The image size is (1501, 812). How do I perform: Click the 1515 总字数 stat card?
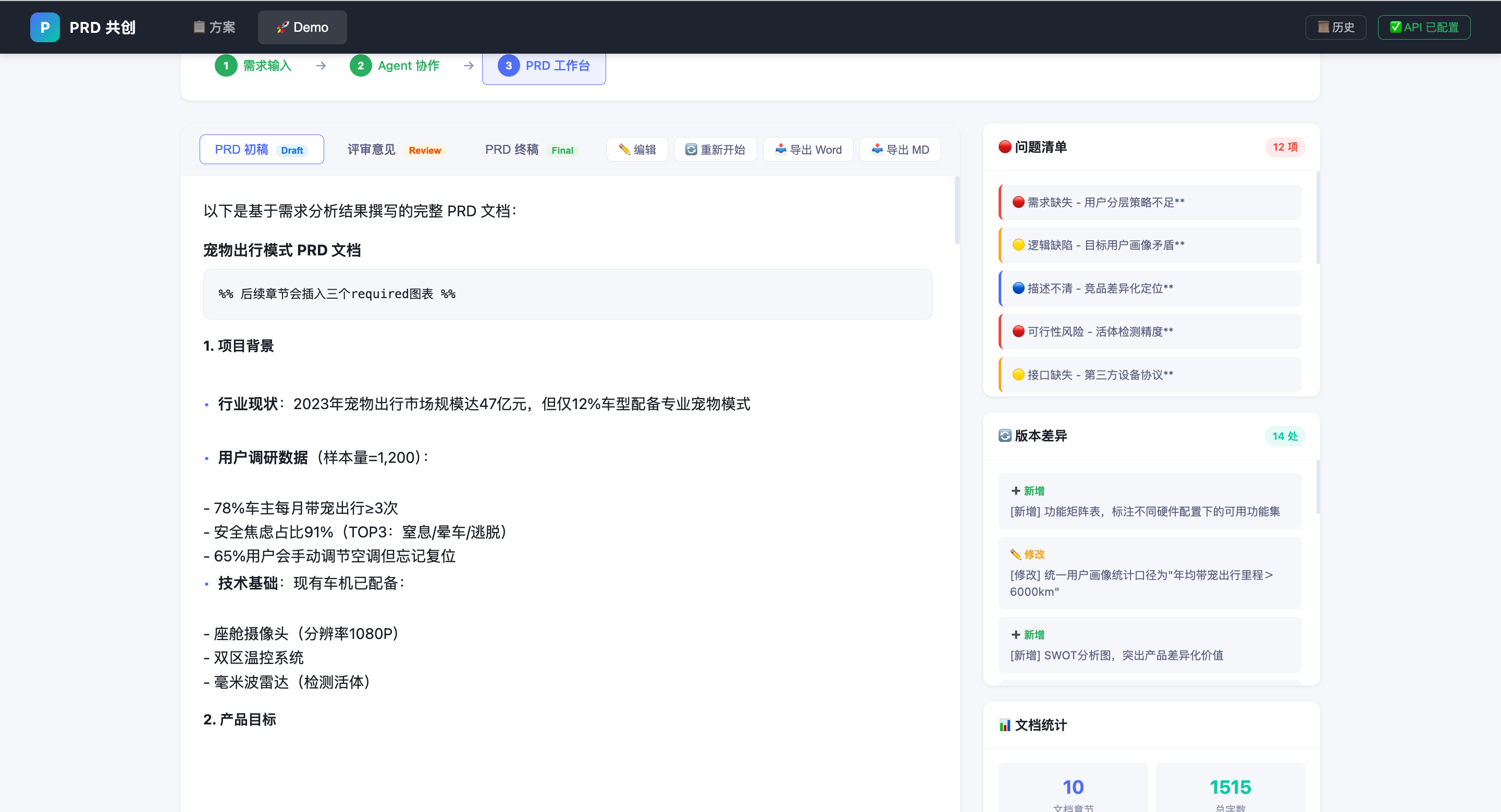(1230, 788)
